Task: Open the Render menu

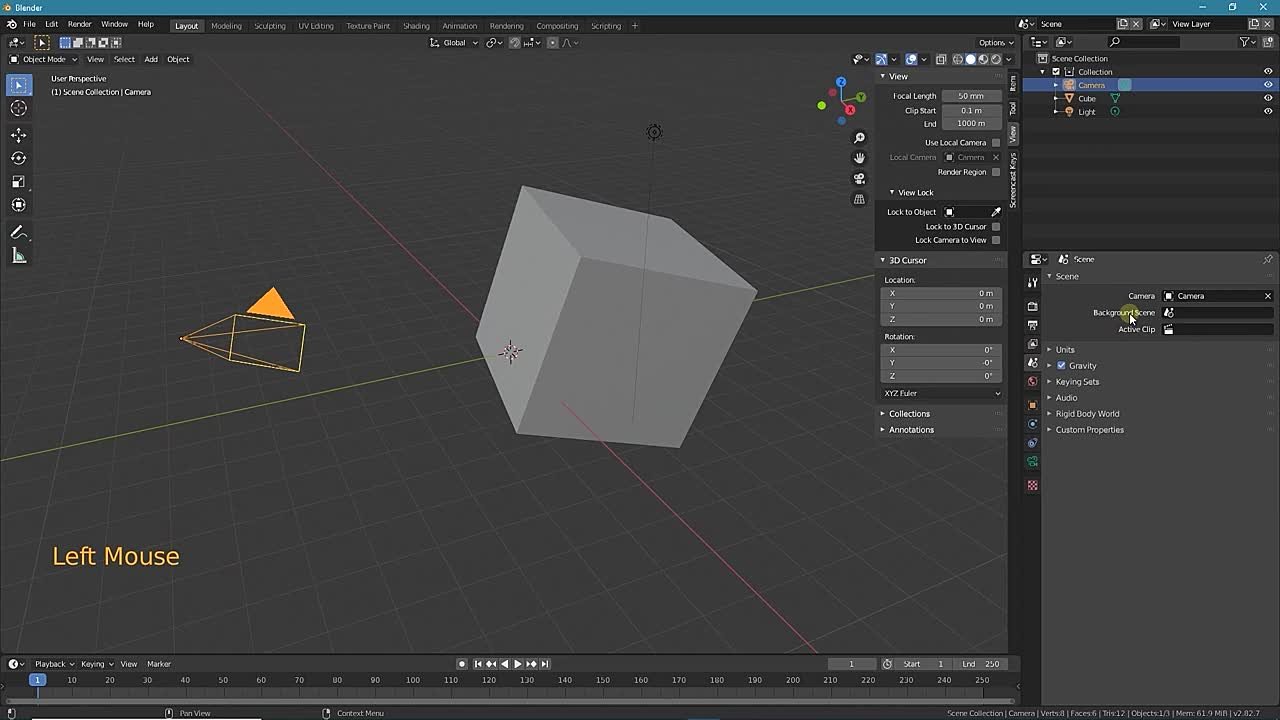Action: pos(79,24)
